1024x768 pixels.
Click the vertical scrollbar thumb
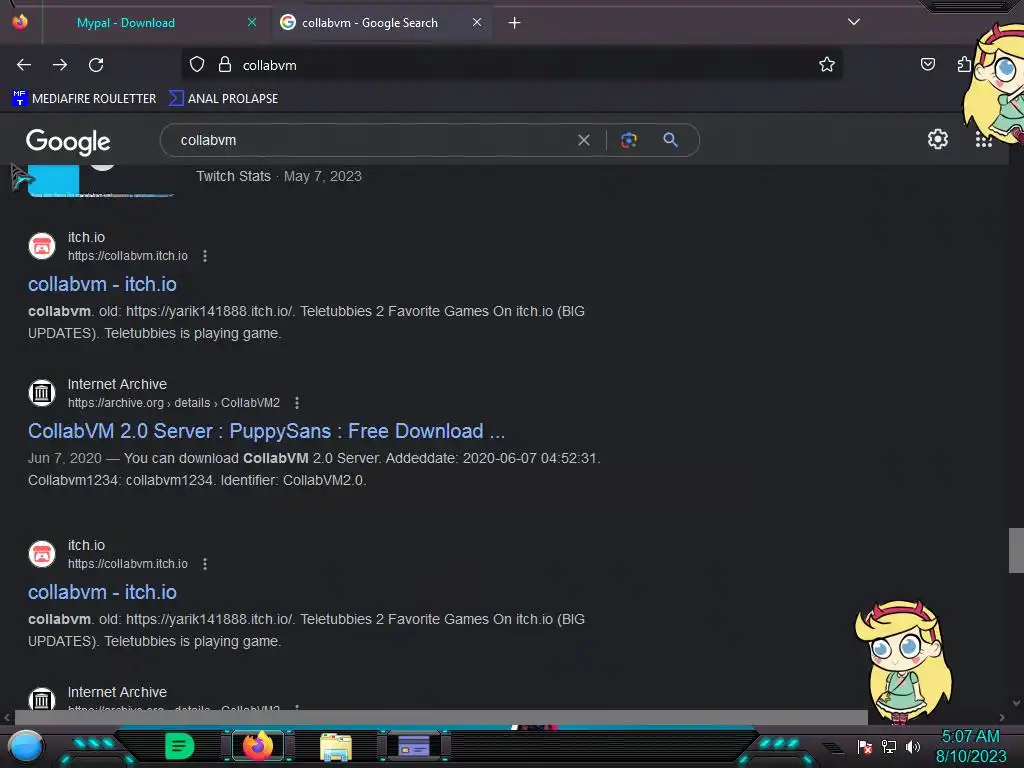[1016, 550]
